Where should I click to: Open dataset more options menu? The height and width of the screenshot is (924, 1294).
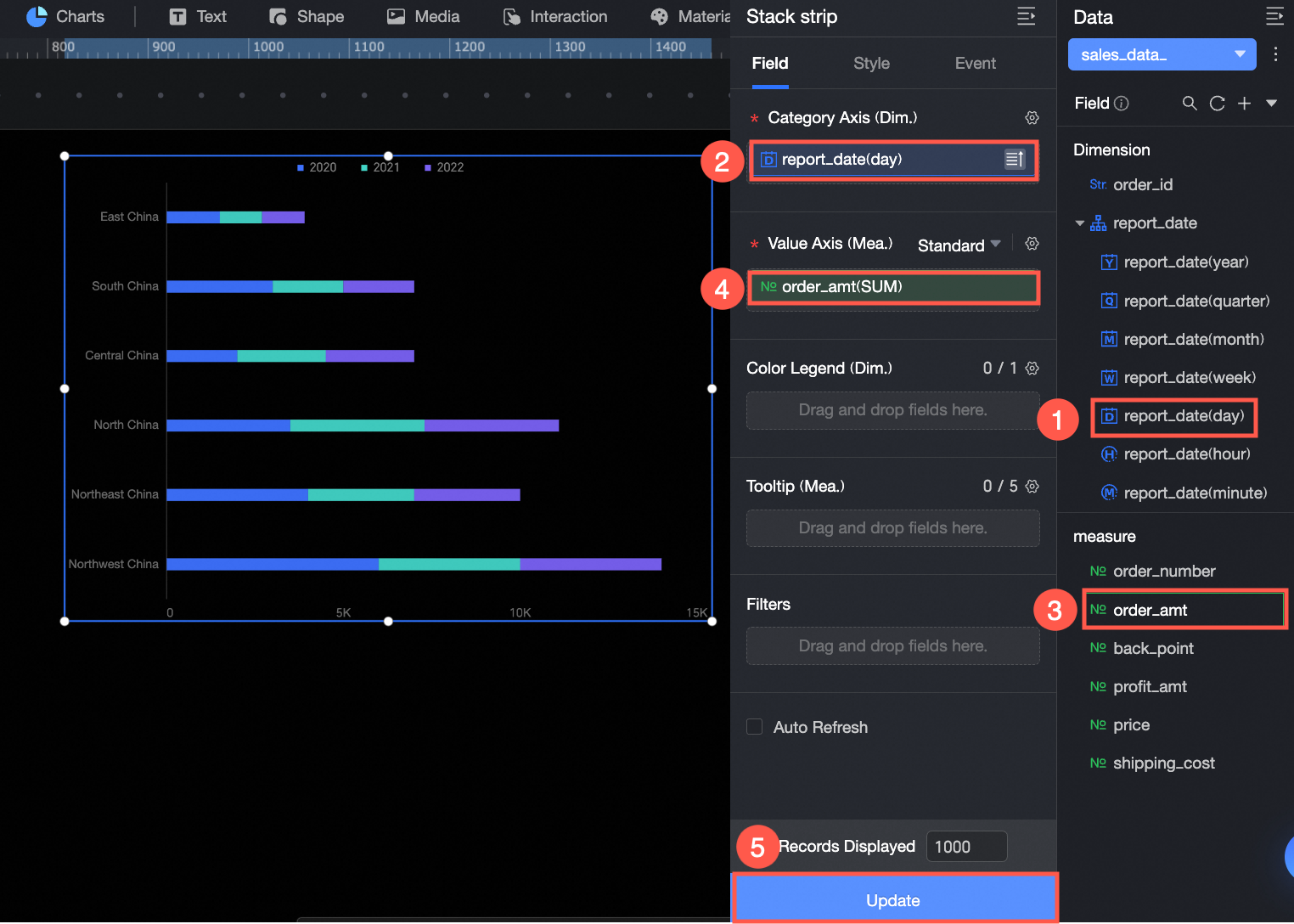(x=1275, y=54)
